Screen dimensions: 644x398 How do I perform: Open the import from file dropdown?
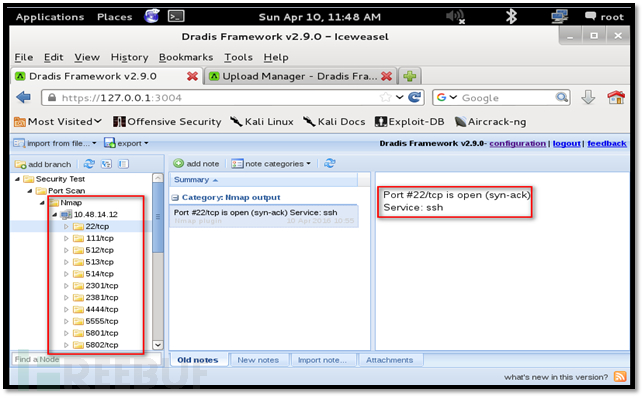click(55, 143)
